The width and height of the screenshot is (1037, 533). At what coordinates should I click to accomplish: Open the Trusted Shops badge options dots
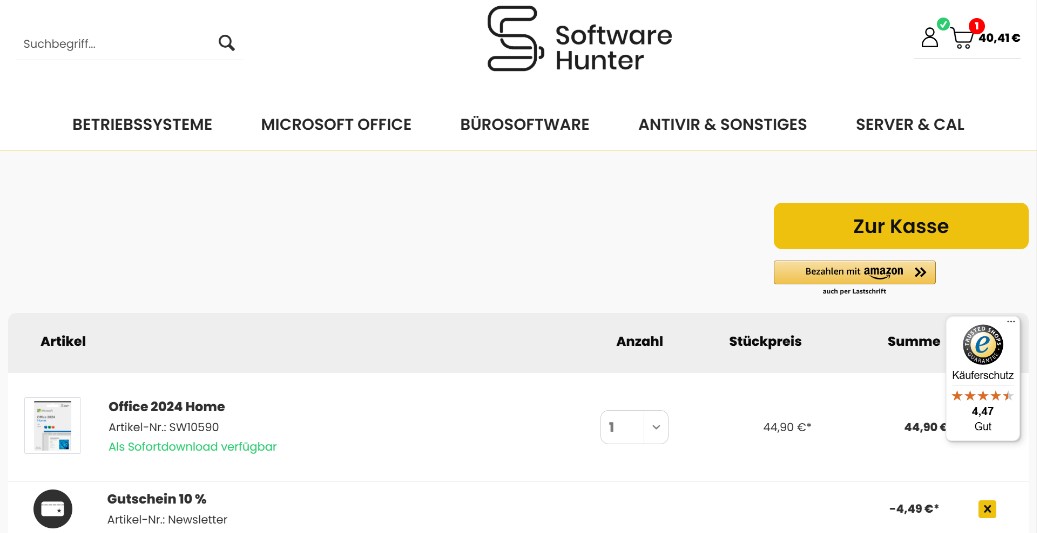click(1011, 322)
